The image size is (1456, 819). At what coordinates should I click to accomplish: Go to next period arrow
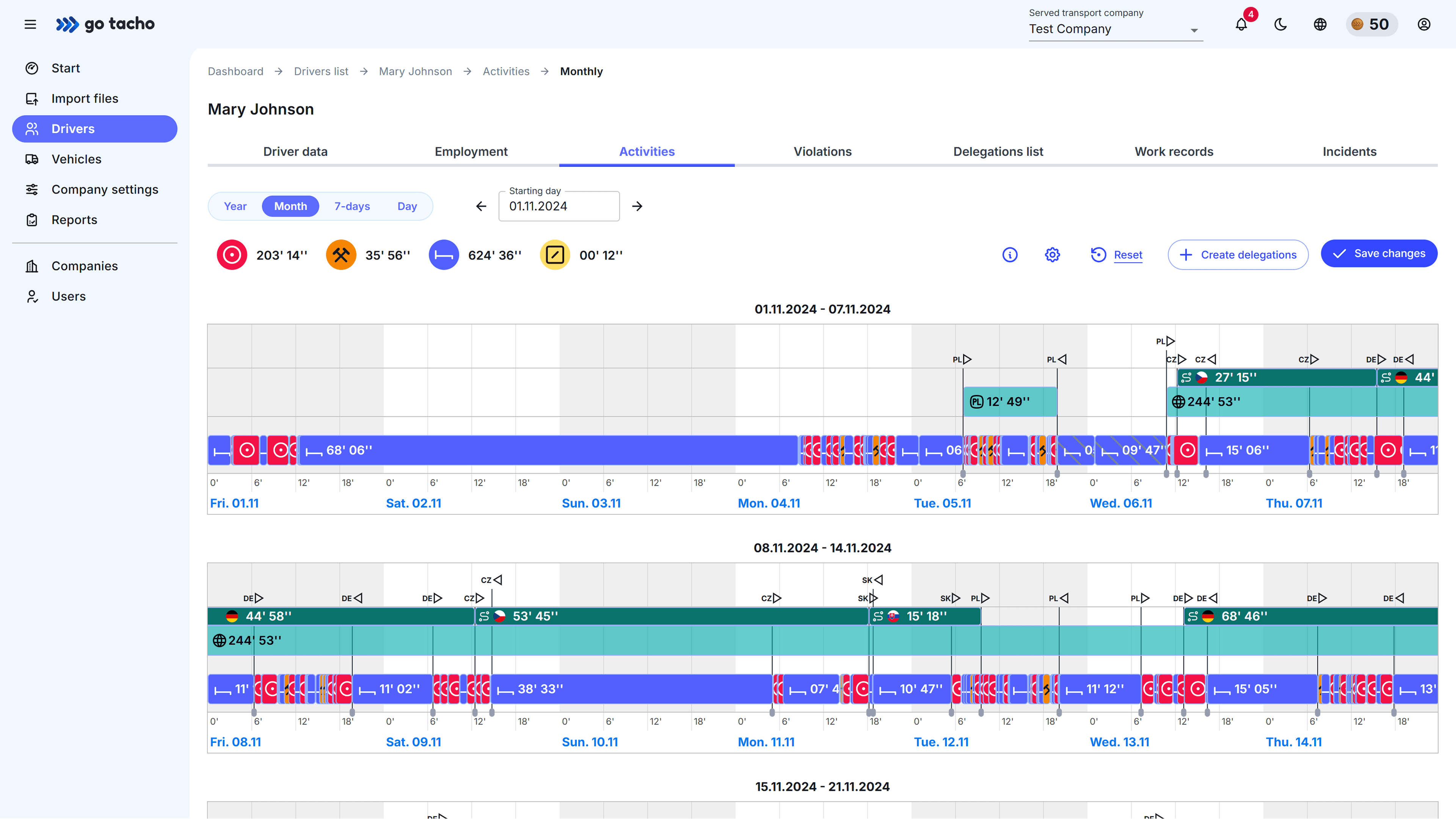[x=637, y=206]
